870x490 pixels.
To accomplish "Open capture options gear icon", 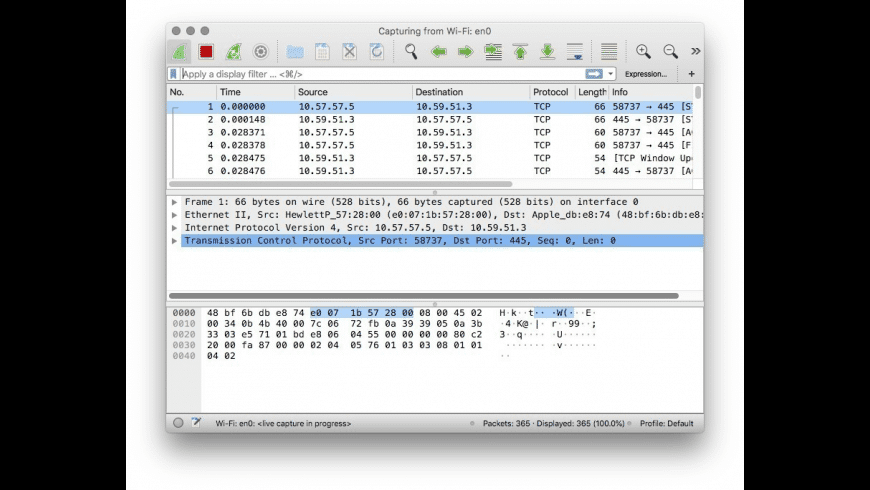I will click(x=260, y=52).
